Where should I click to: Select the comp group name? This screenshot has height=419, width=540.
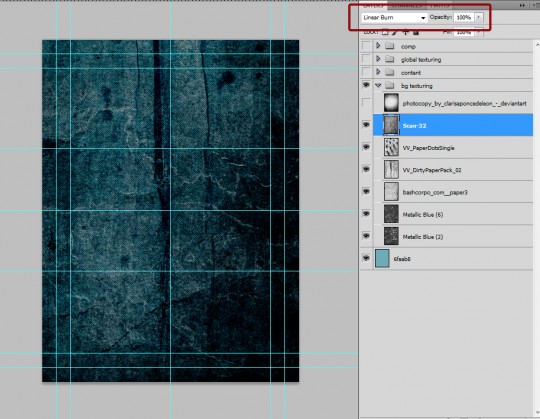(x=408, y=46)
